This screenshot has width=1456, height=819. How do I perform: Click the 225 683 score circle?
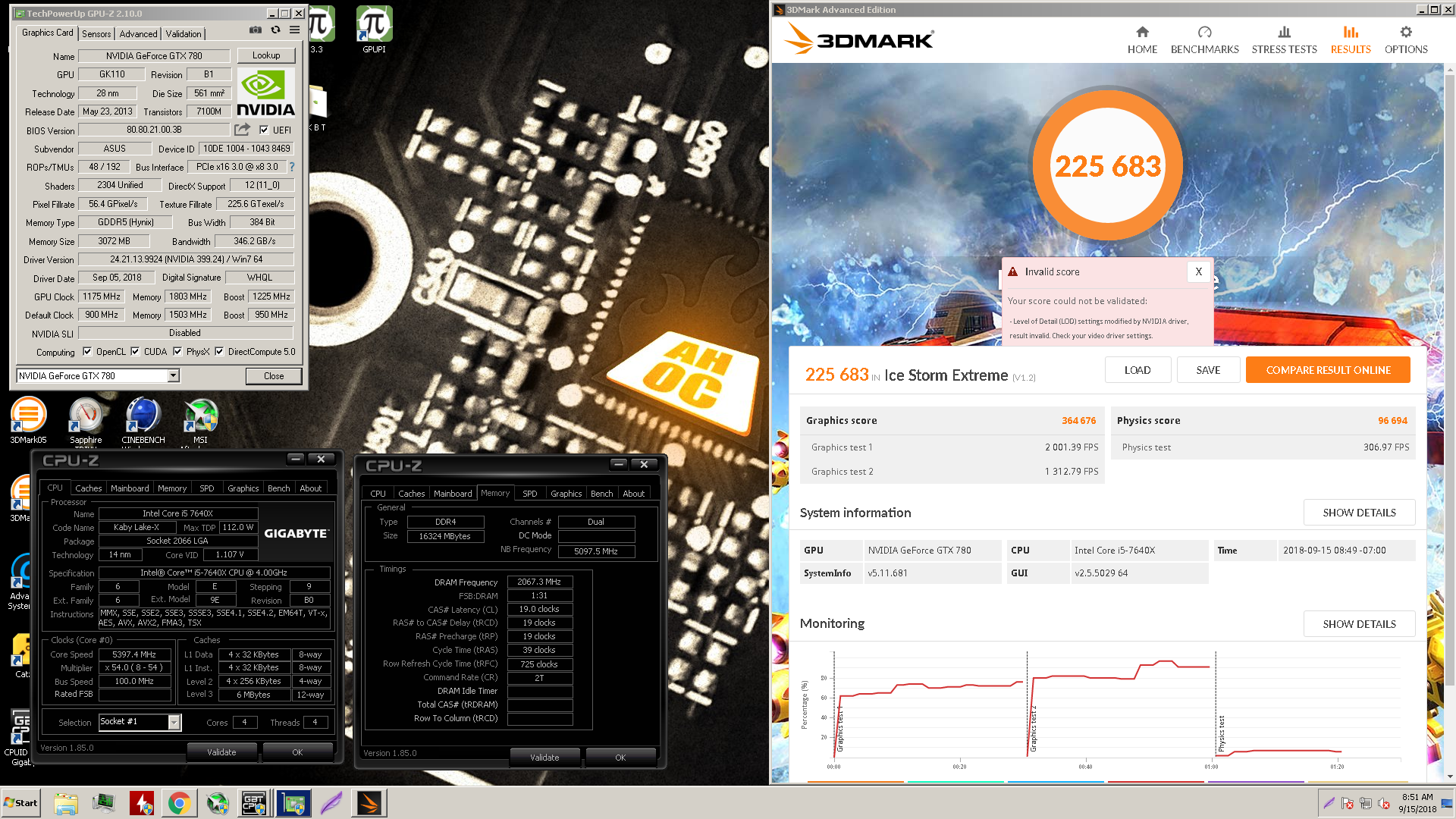point(1108,165)
